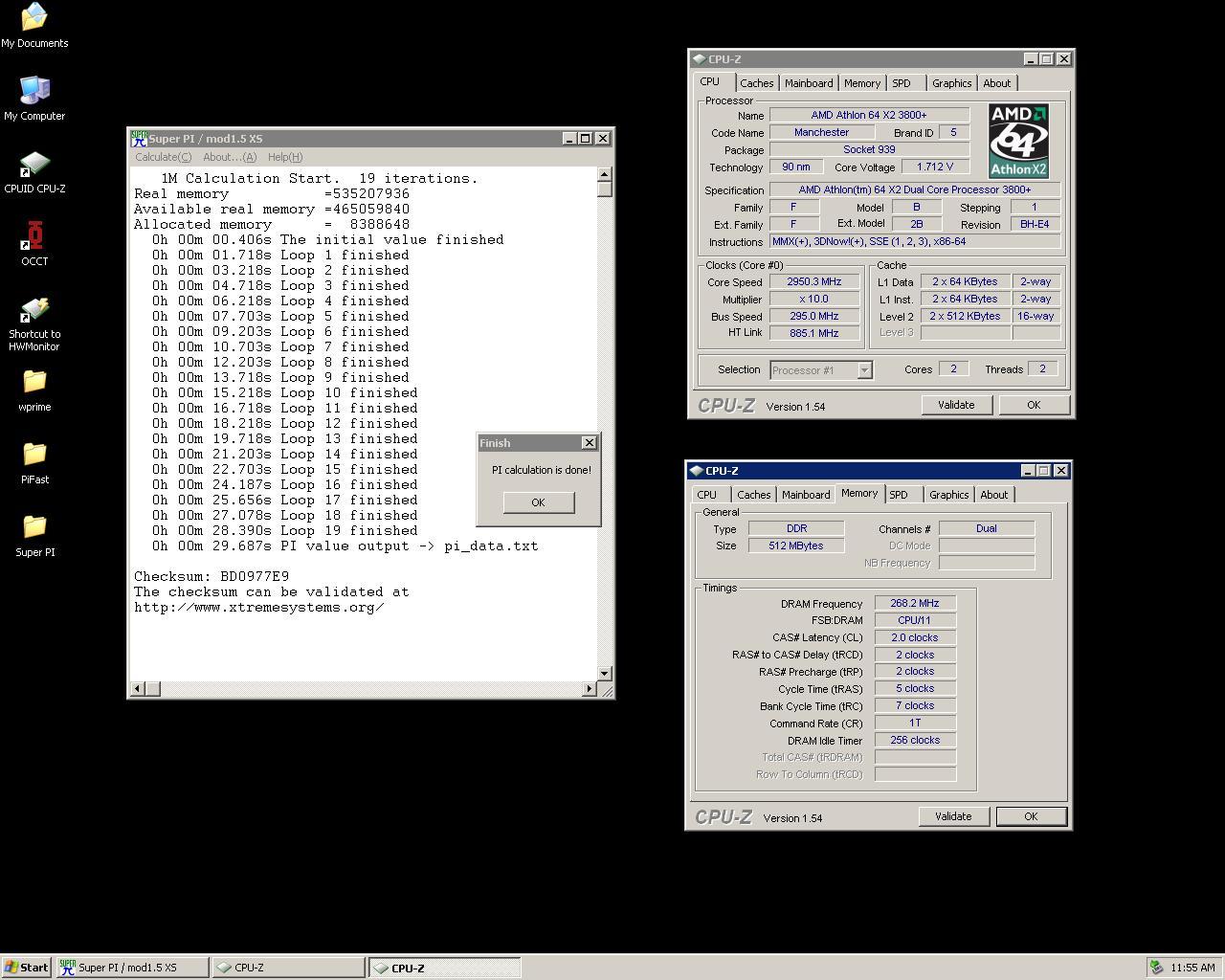This screenshot has height=980, width=1225.
Task: Open Caches tab in upper CPU-Z window
Action: click(756, 83)
